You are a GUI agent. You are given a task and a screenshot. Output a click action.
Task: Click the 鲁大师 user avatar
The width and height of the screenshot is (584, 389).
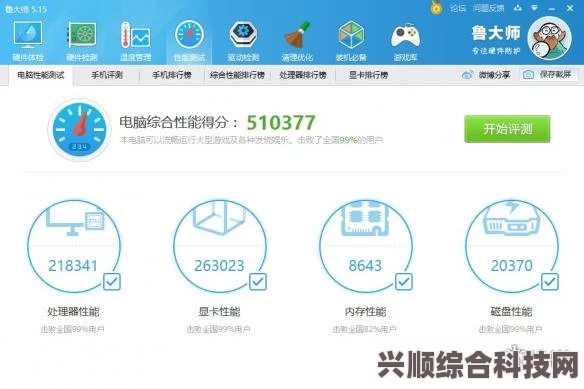click(549, 38)
